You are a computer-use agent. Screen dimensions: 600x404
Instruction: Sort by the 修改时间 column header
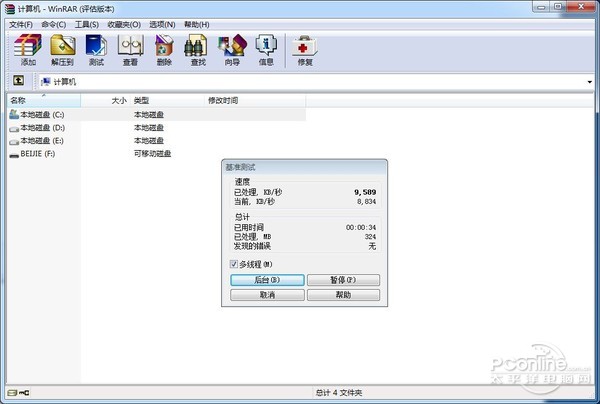[255, 101]
